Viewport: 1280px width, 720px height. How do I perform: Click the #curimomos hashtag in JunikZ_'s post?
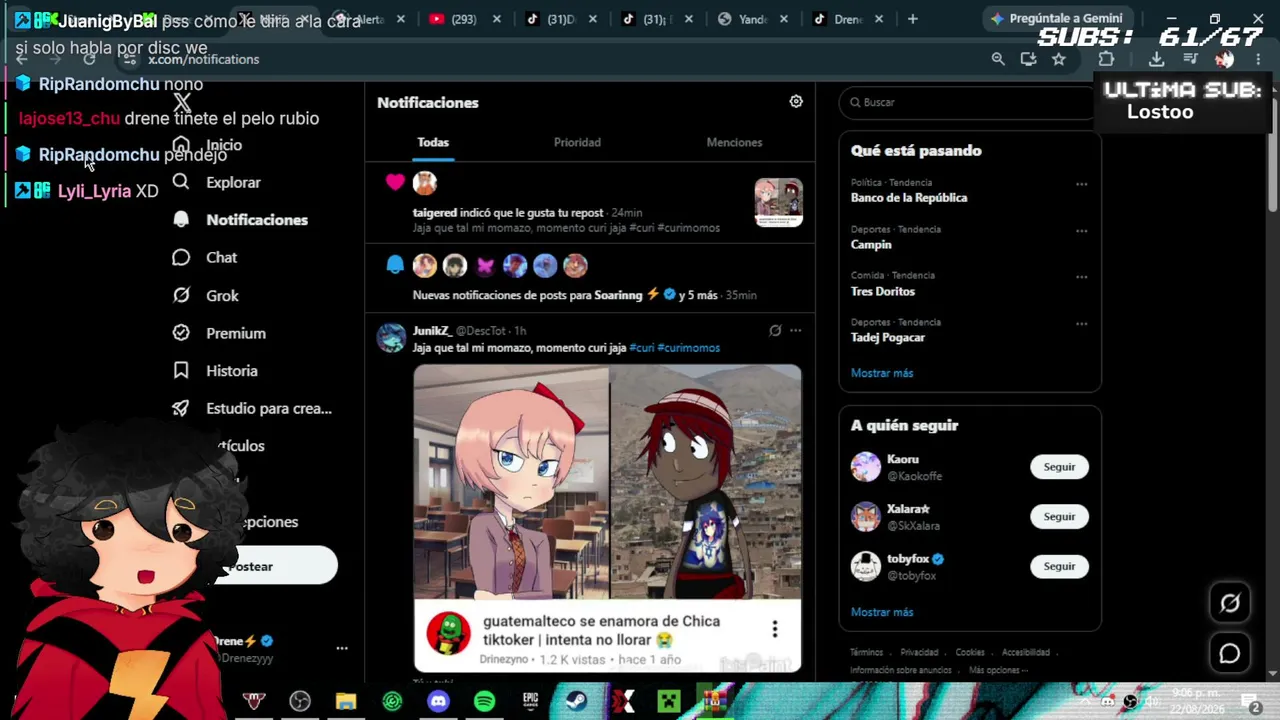pos(688,348)
